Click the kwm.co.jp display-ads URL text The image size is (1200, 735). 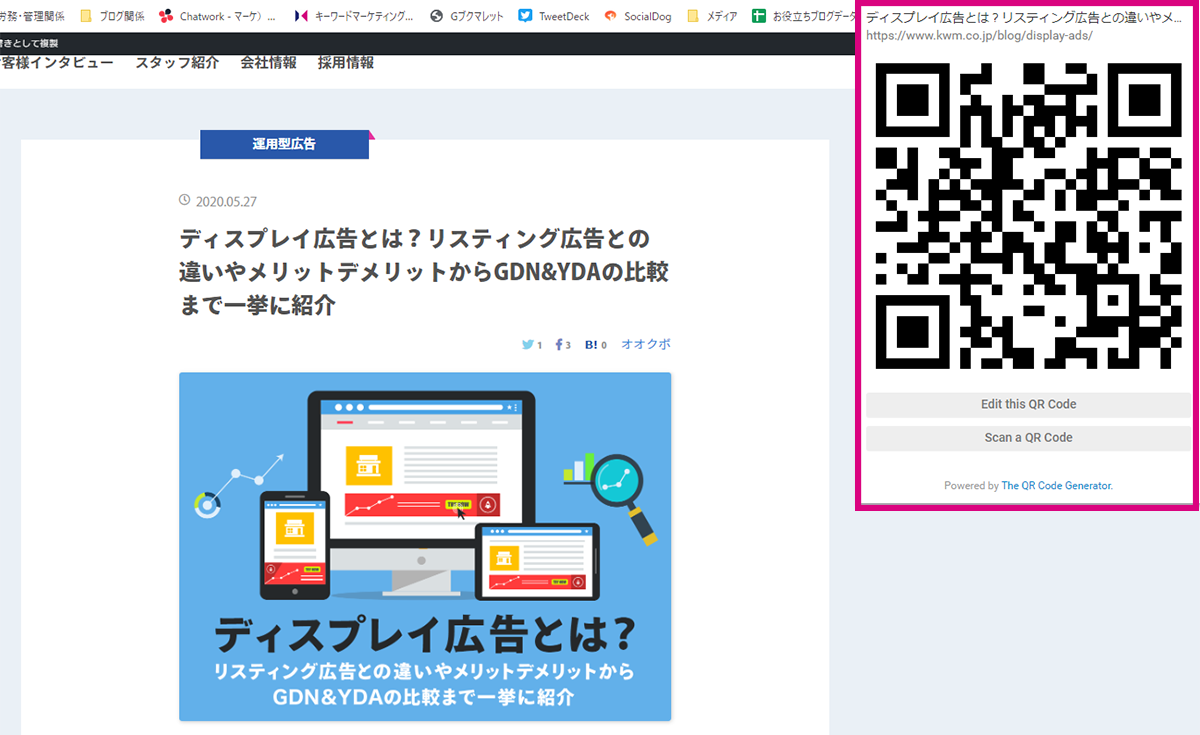[979, 35]
